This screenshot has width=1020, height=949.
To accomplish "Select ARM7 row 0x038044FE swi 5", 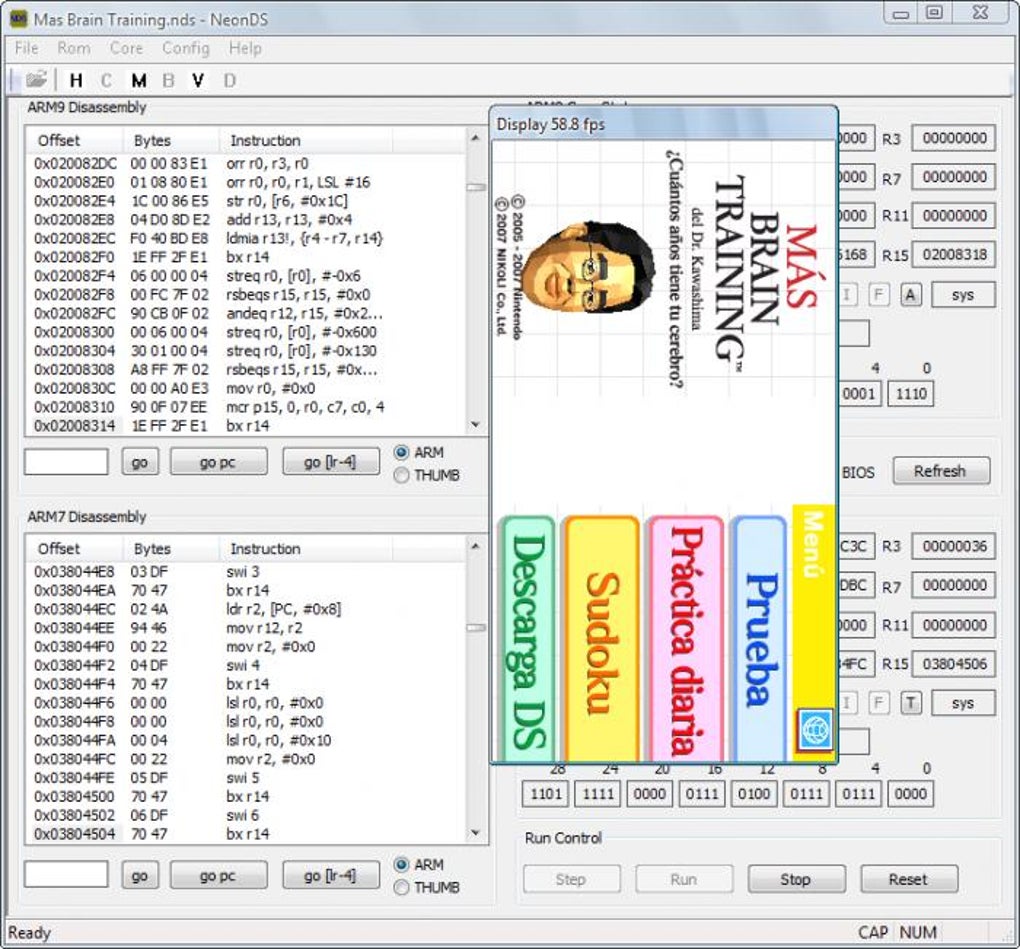I will pyautogui.click(x=247, y=778).
